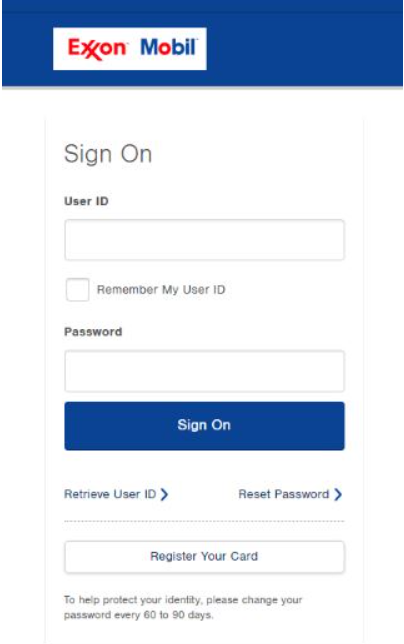The width and height of the screenshot is (404, 644).
Task: Tick the Remember My User ID checkbox
Action: (x=78, y=290)
